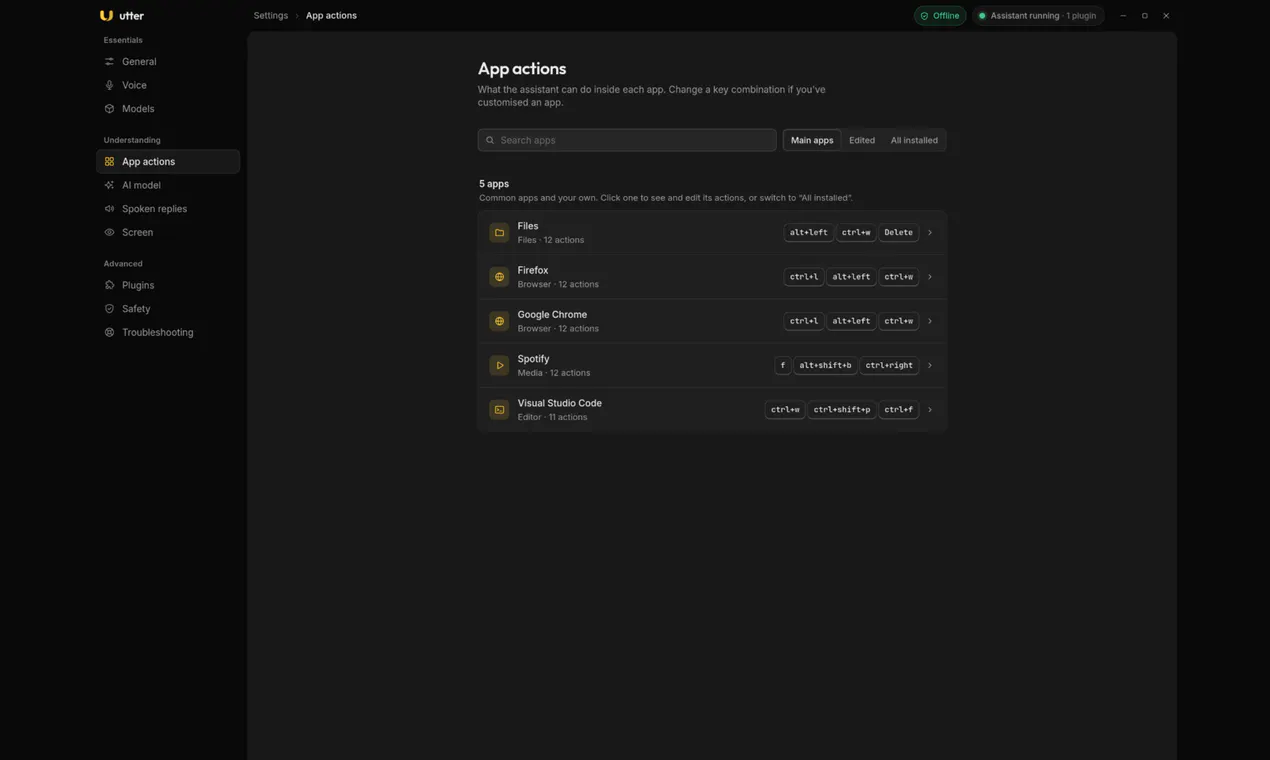
Task: Click the alt+shift+b shortcut chip
Action: (x=825, y=365)
